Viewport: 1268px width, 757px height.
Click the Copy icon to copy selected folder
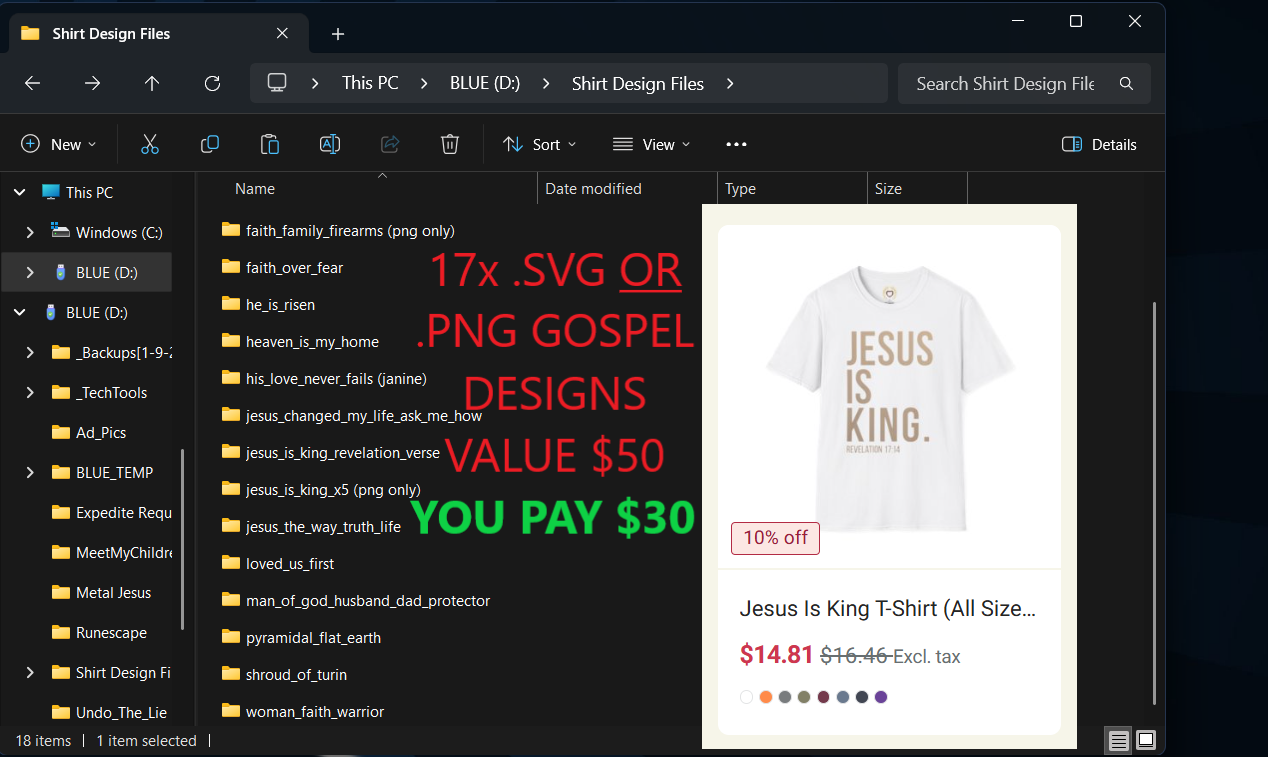click(x=210, y=144)
